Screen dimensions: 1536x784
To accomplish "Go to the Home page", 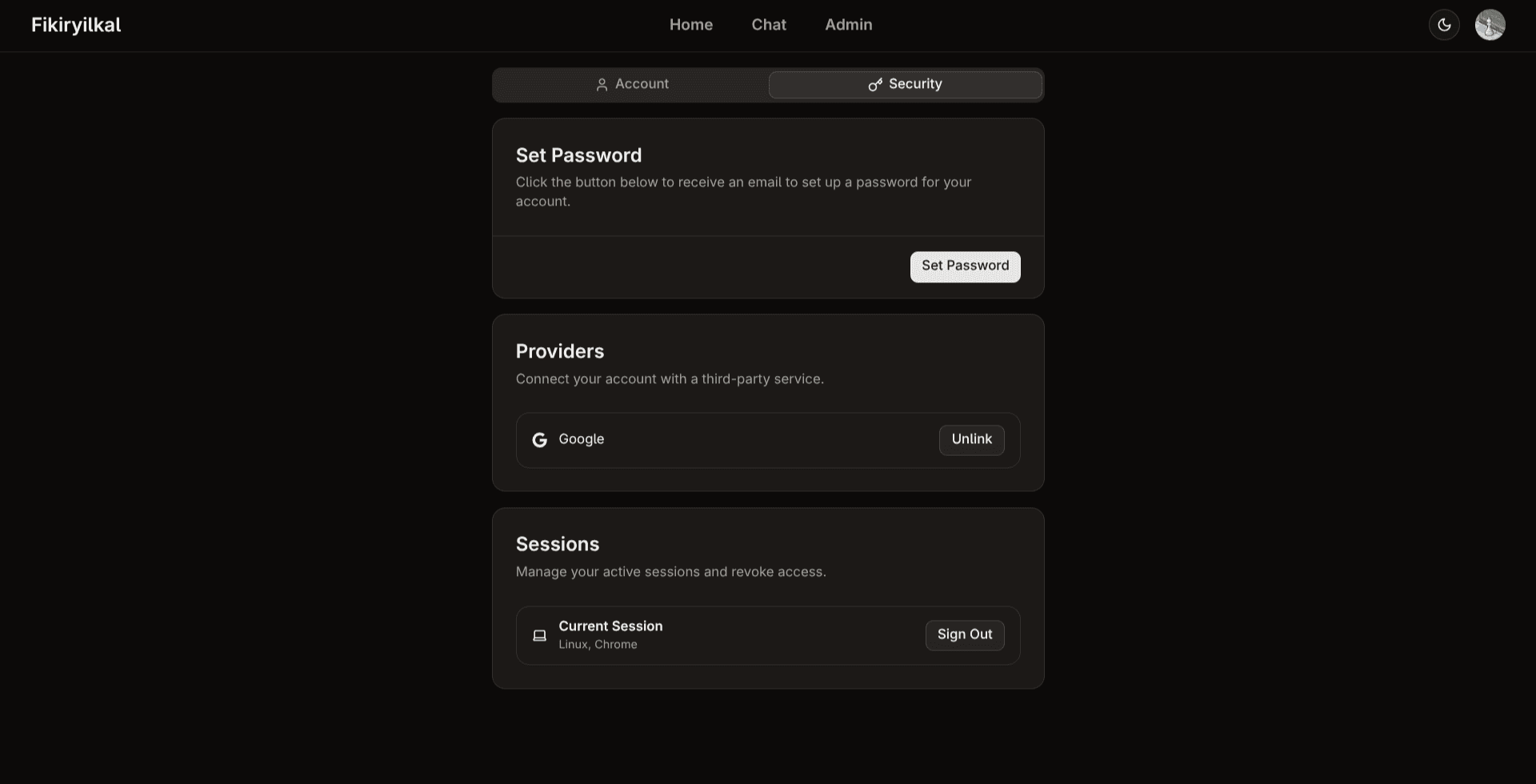I will point(690,25).
